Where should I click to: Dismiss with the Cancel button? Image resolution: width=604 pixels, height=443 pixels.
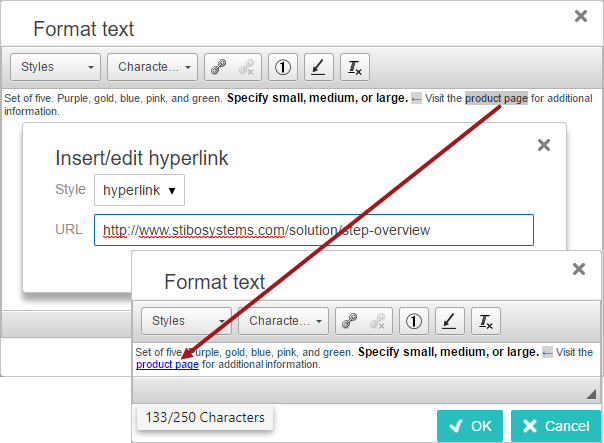(556, 426)
